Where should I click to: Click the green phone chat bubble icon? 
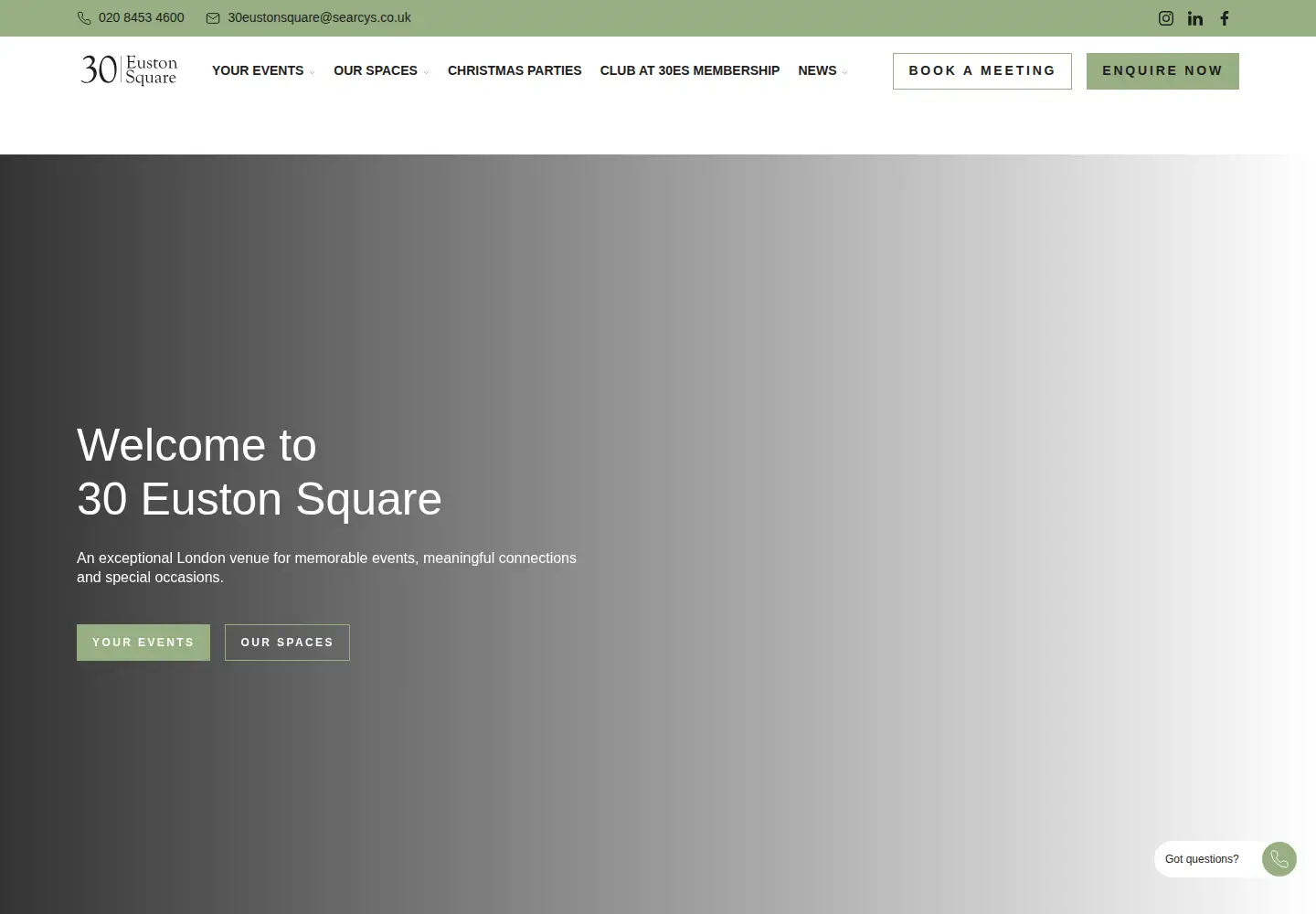[1279, 859]
